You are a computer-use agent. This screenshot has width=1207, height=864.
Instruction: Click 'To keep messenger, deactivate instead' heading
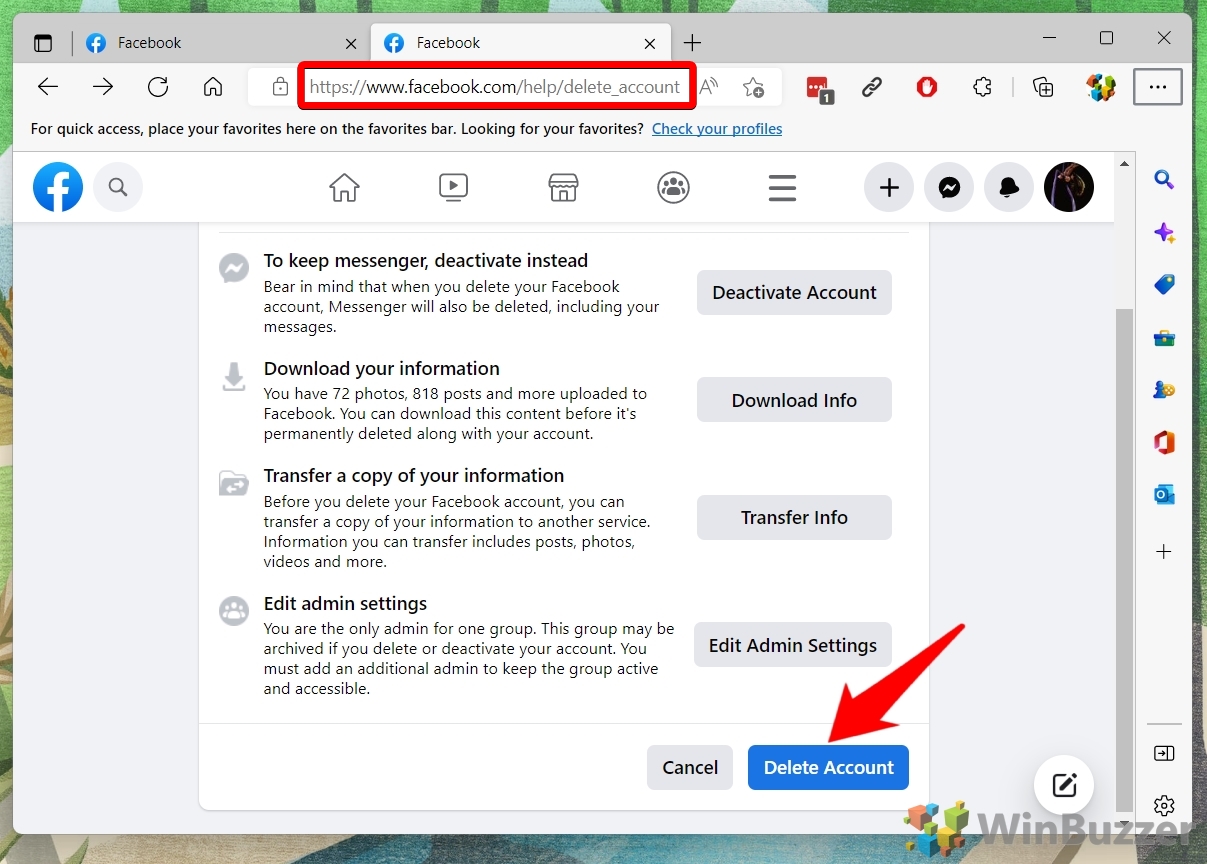[x=426, y=260]
